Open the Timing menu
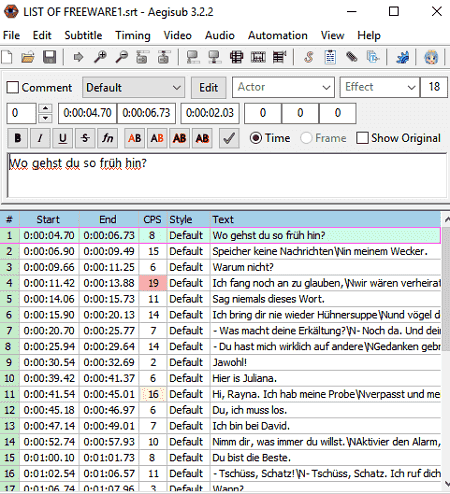Screen dimensions: 450x494 [x=133, y=35]
